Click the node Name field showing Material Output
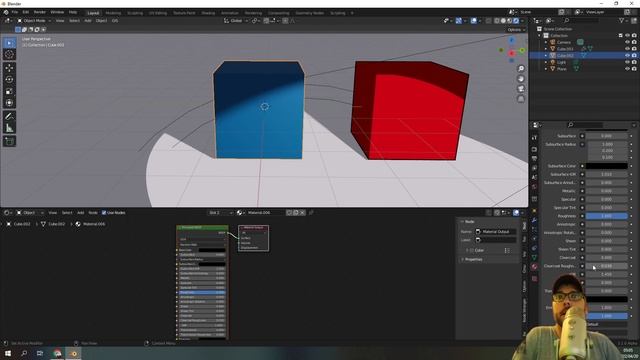 click(x=496, y=232)
